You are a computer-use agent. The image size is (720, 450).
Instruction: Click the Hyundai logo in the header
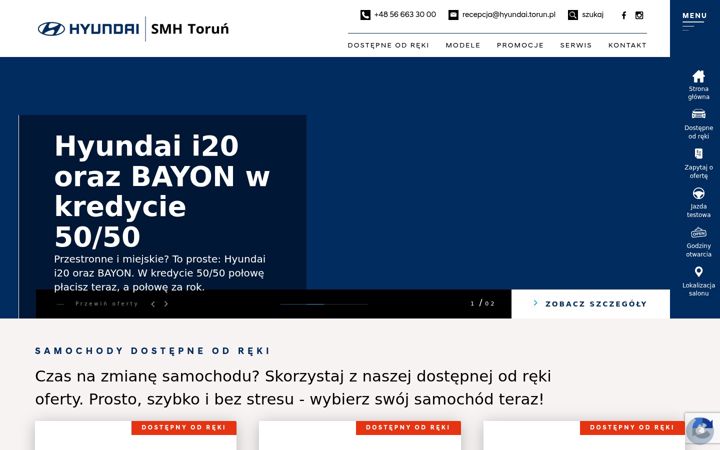point(88,29)
